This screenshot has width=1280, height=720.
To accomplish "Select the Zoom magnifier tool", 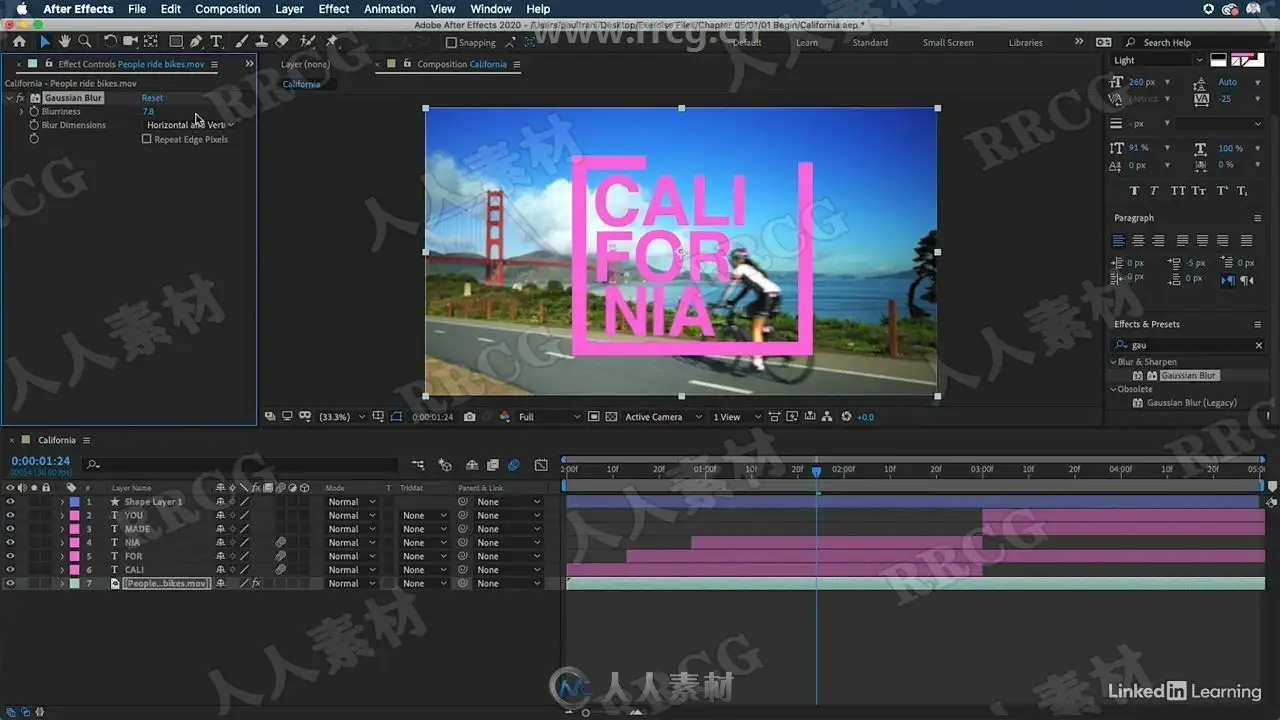I will coord(85,41).
